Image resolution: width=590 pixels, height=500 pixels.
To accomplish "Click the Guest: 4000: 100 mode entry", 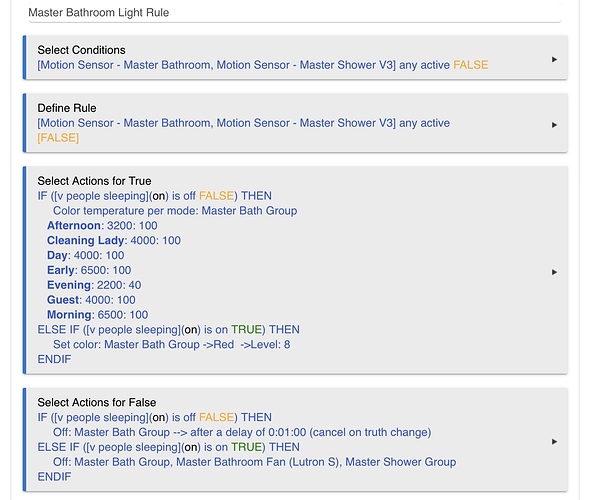I will pos(91,300).
